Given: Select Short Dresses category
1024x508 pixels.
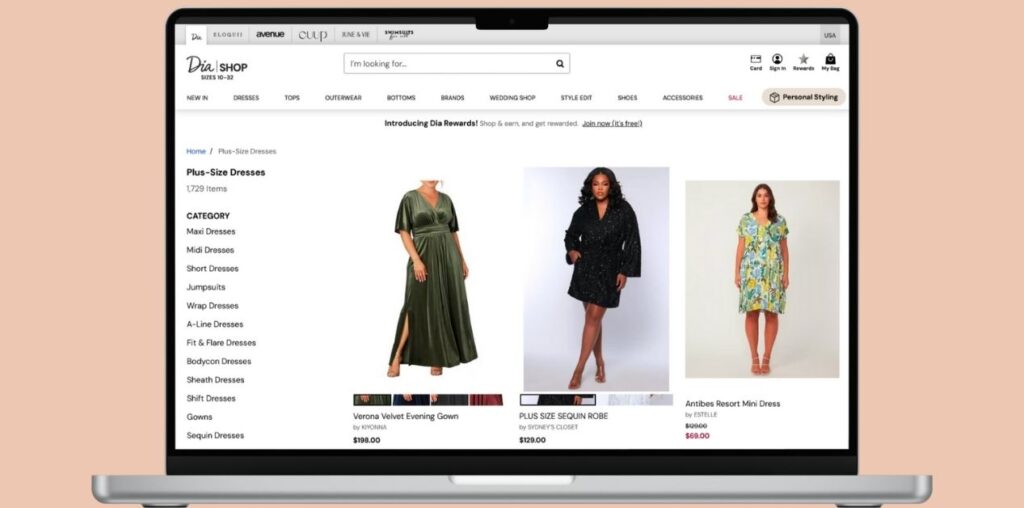Looking at the screenshot, I should 212,268.
